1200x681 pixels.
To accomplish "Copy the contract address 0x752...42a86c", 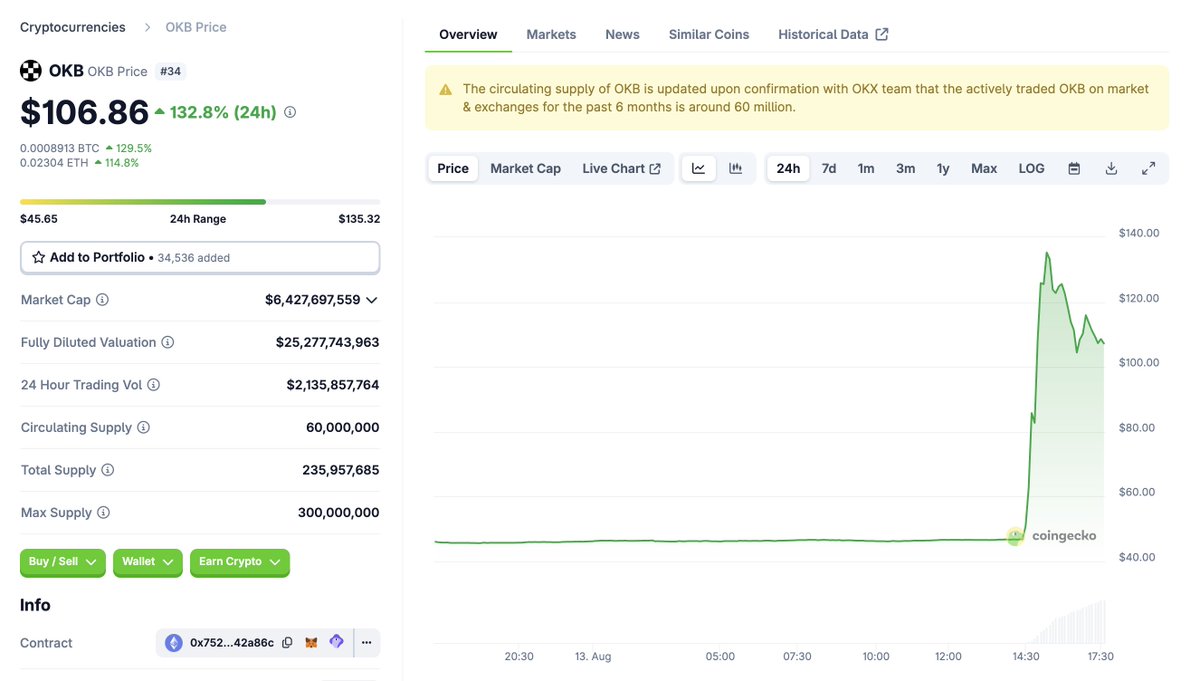I will [x=288, y=643].
